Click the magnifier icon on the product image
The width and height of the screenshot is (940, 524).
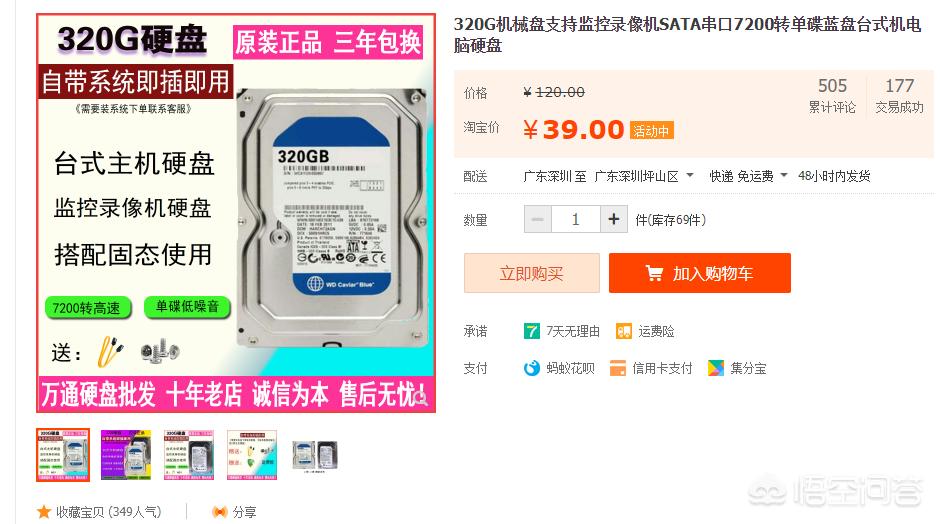pyautogui.click(x=421, y=397)
